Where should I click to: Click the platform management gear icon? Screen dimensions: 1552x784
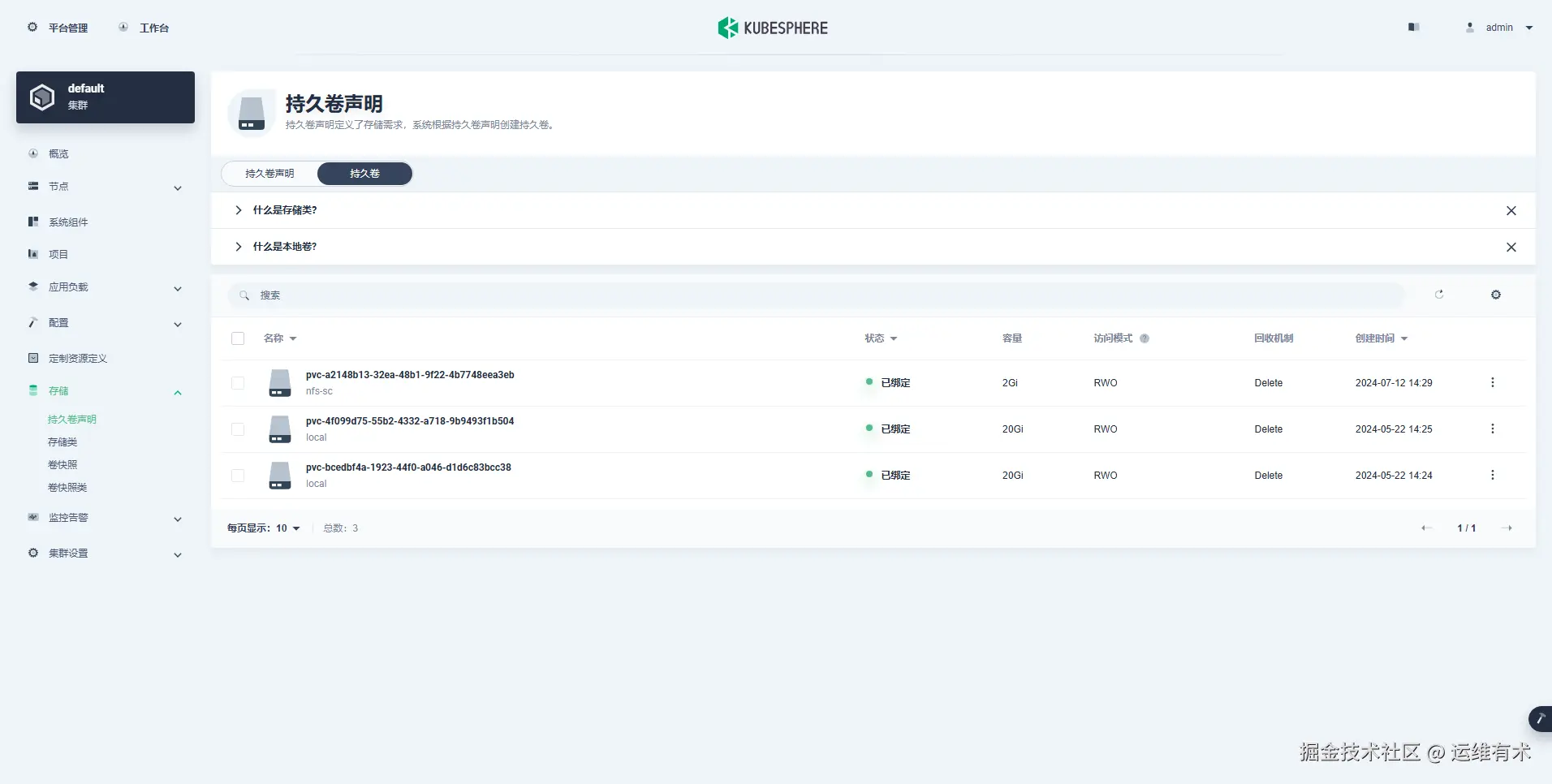(32, 27)
